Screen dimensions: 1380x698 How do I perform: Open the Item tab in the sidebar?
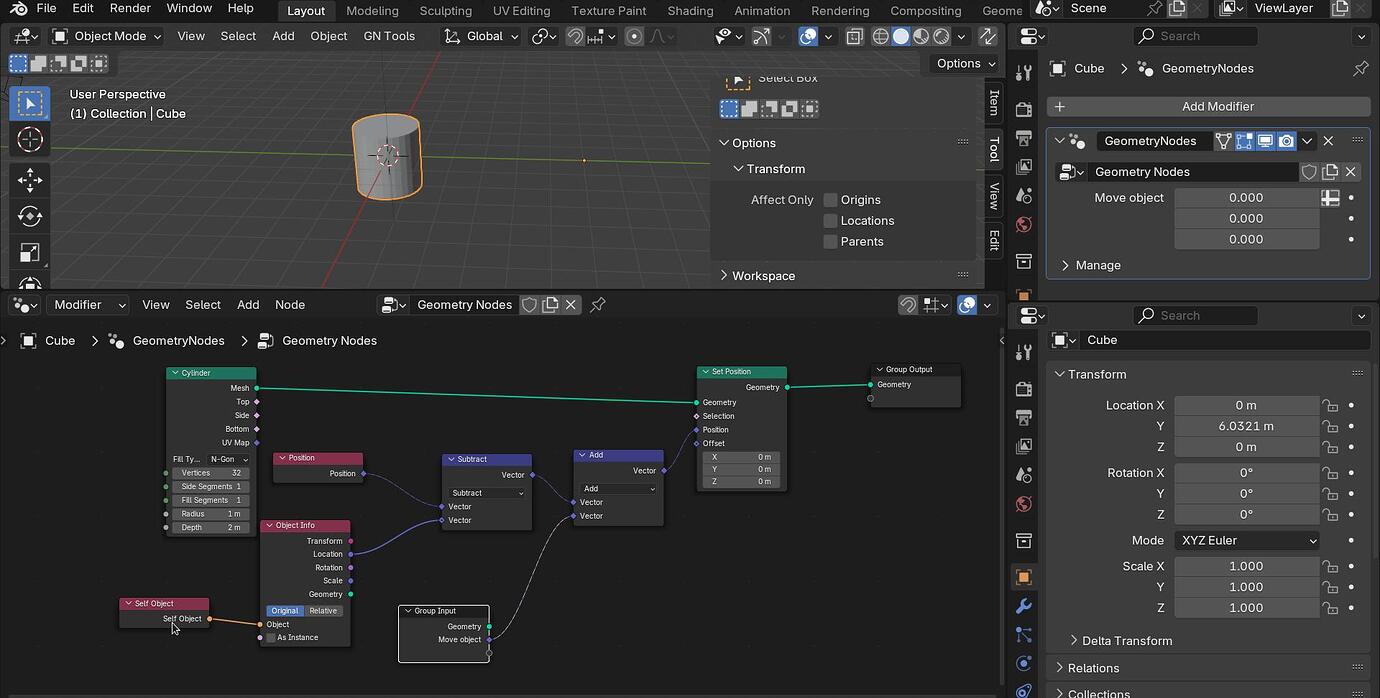pos(994,102)
